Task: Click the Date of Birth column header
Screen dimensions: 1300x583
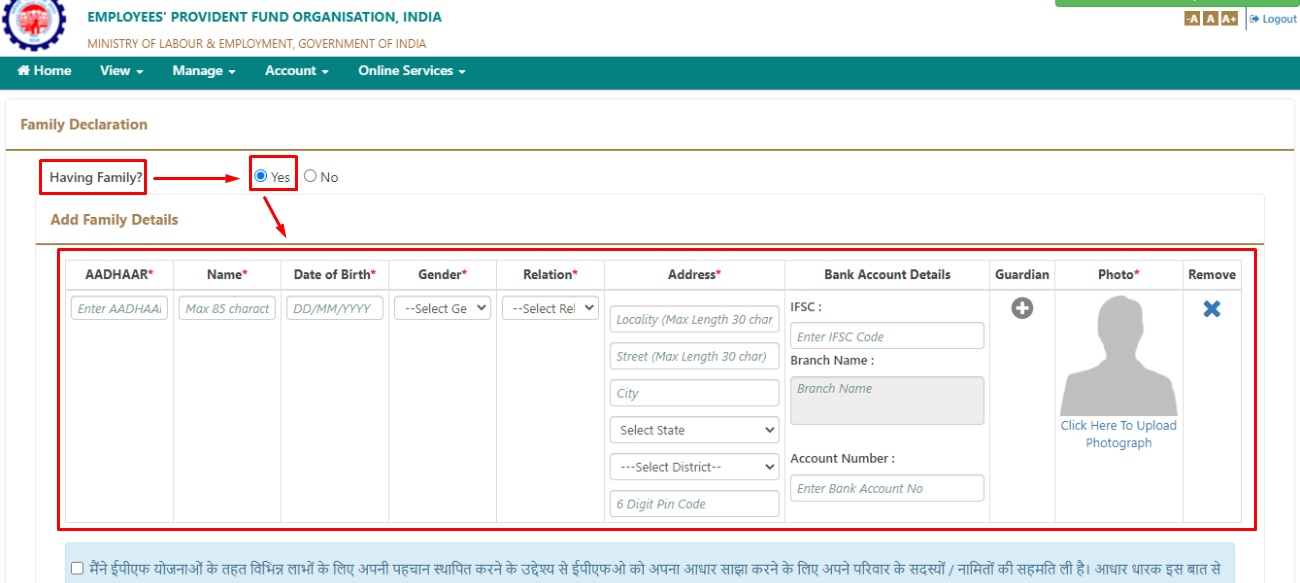Action: tap(335, 274)
